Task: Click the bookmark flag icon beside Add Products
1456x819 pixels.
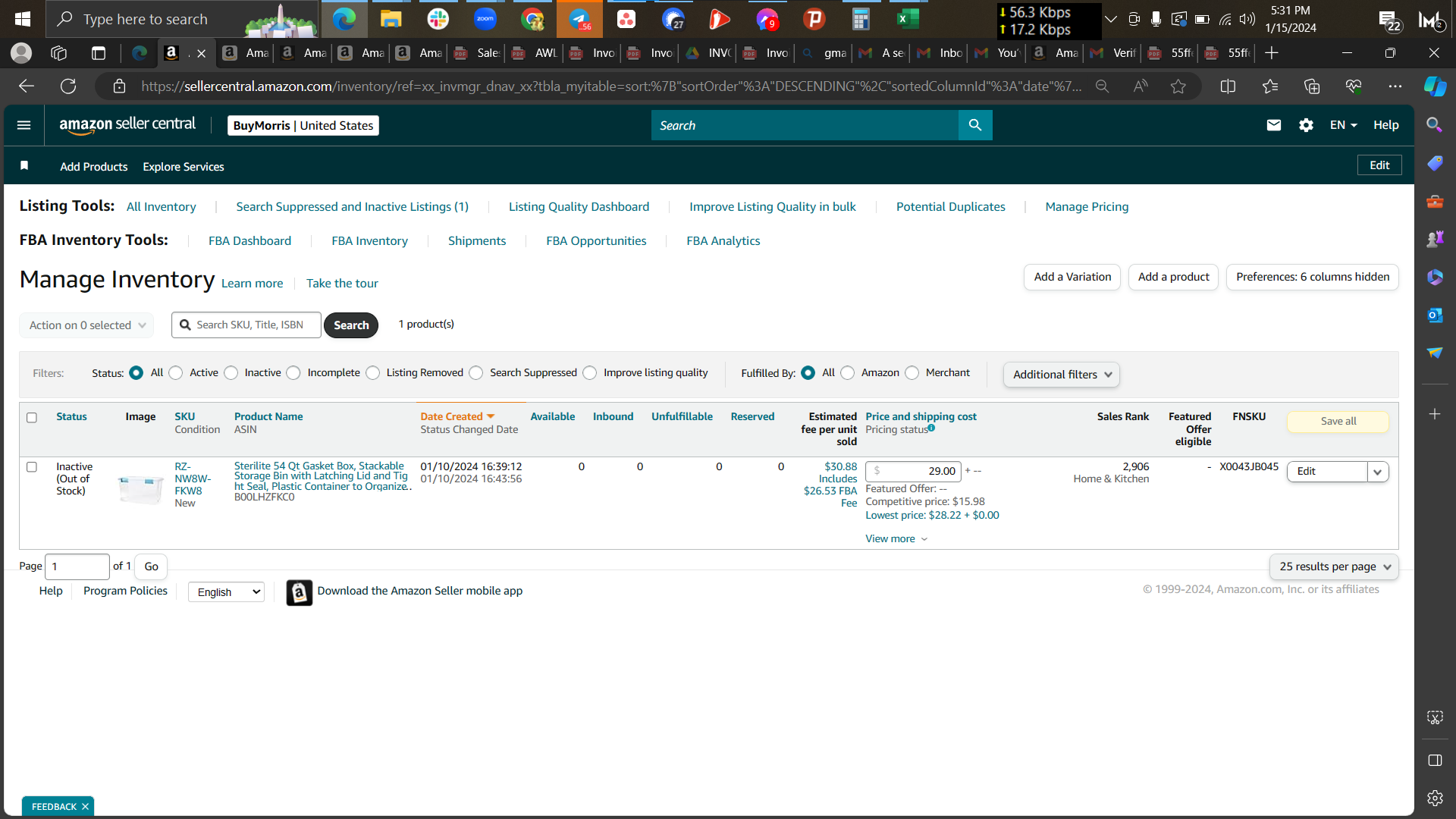Action: click(24, 166)
